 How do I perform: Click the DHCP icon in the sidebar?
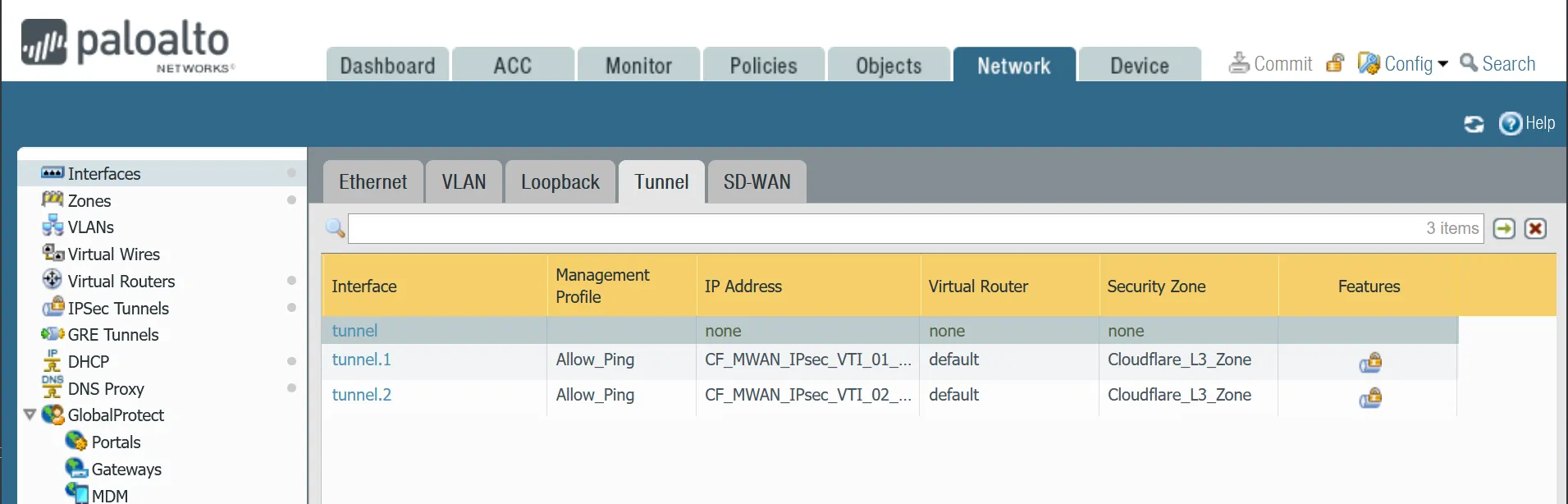coord(51,361)
